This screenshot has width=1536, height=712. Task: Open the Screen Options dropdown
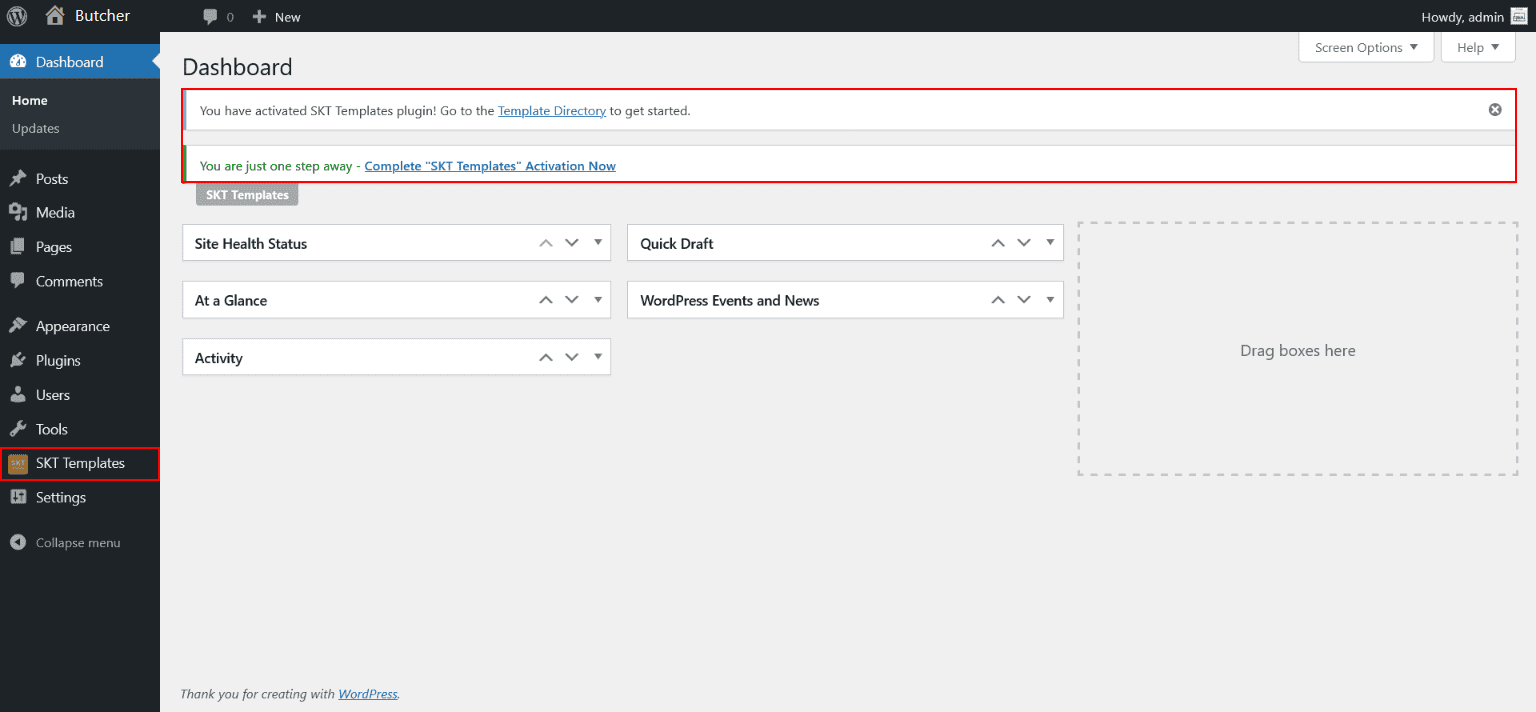point(1366,47)
